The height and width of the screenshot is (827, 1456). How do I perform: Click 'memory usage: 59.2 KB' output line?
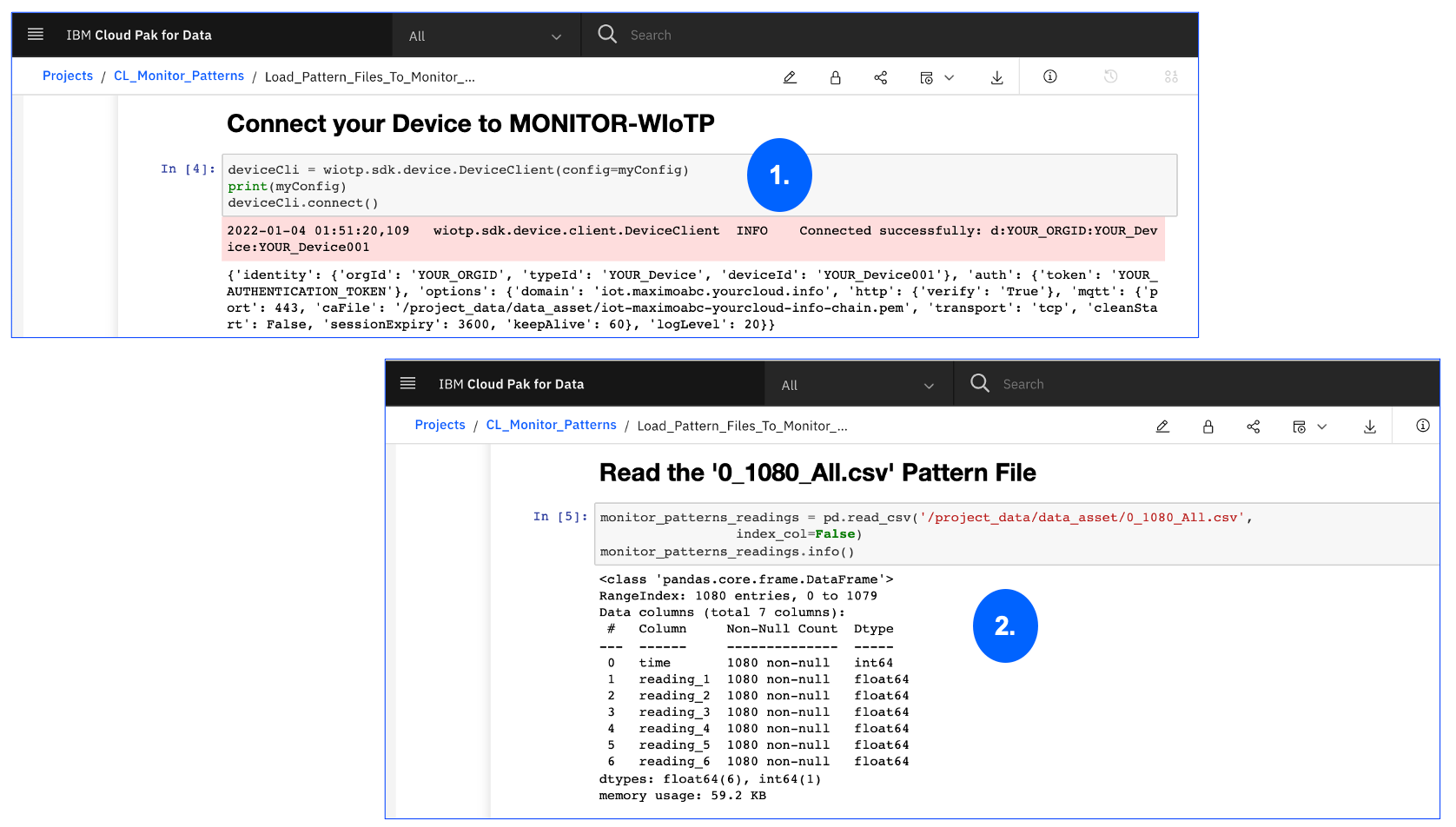pos(683,796)
